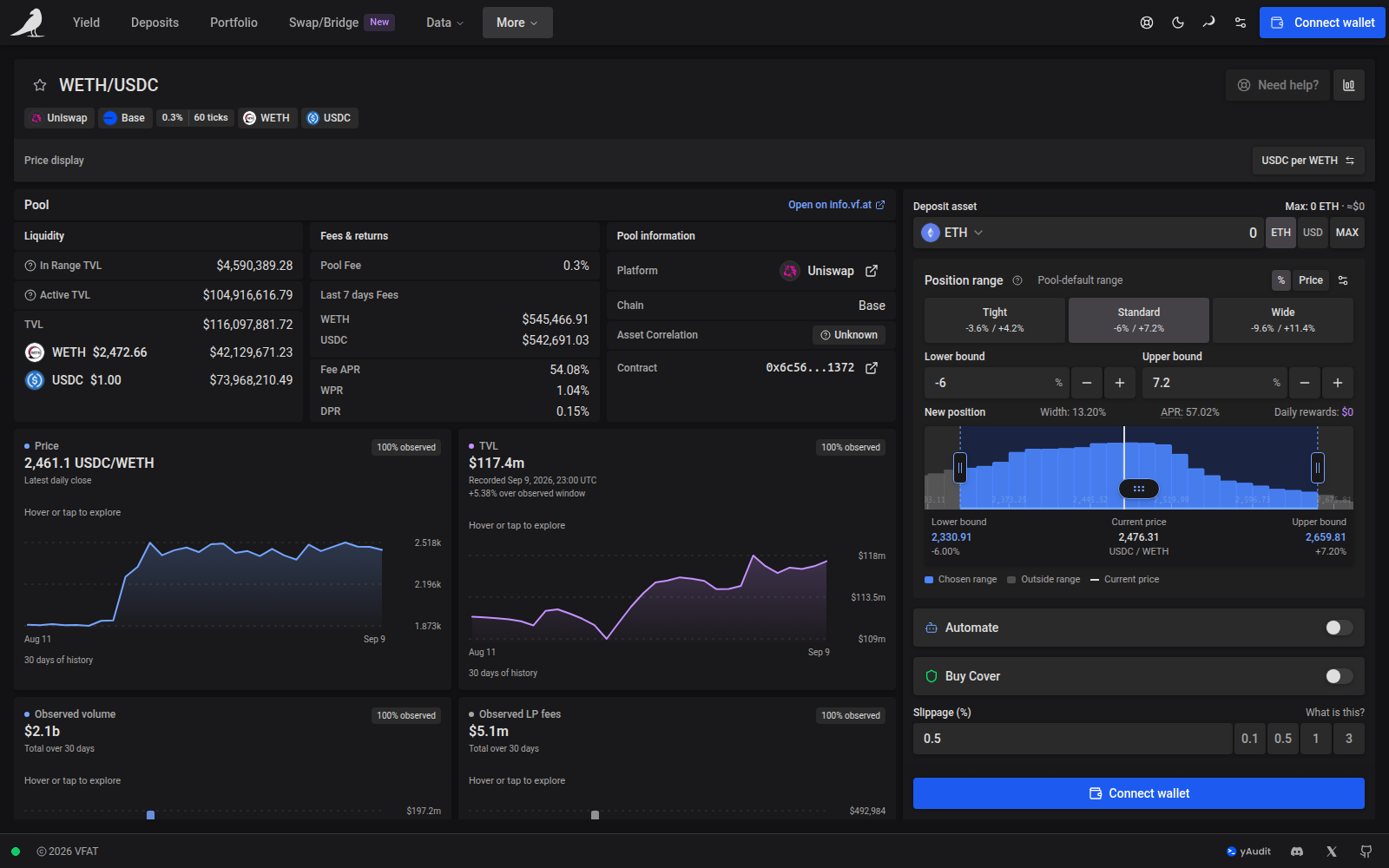This screenshot has width=1389, height=868.
Task: Switch deposit unit to USD
Action: (x=1313, y=233)
